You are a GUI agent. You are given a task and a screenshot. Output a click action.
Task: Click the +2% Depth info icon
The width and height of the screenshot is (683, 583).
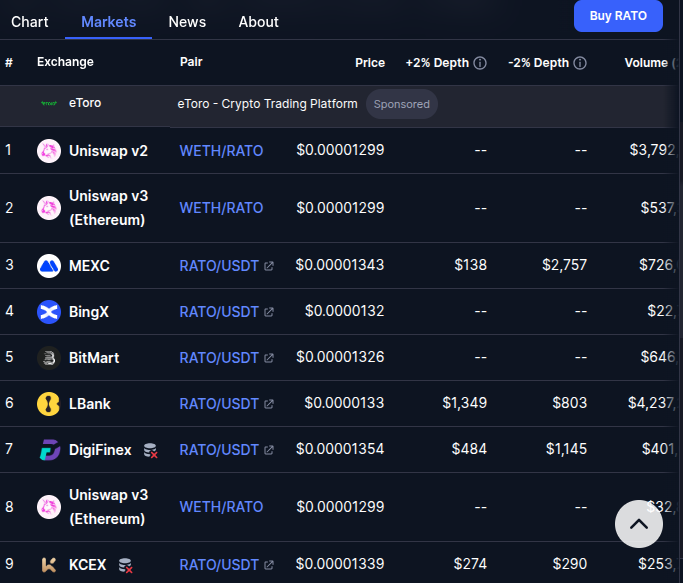coord(480,63)
